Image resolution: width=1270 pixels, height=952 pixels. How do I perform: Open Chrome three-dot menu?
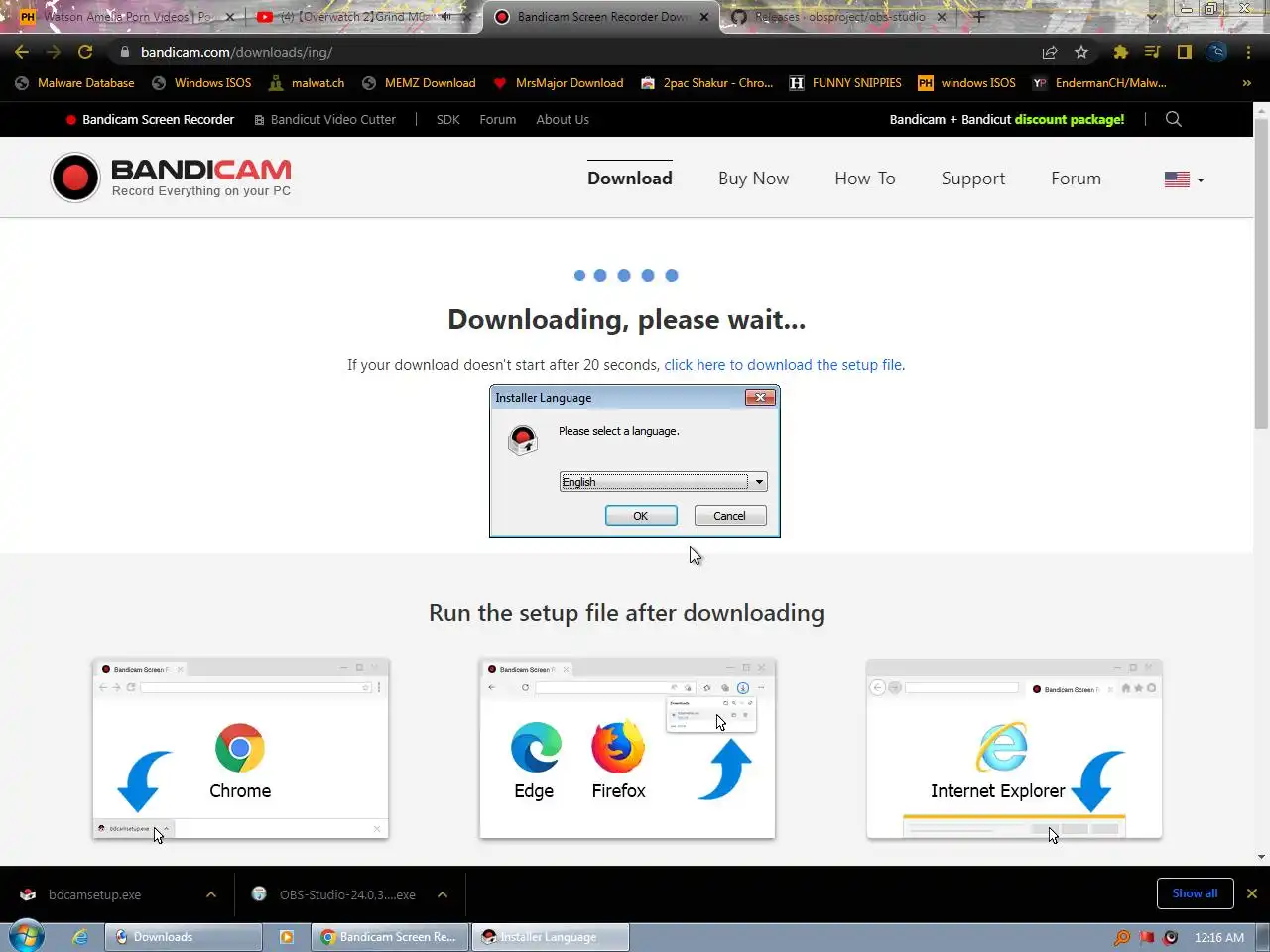1248,52
